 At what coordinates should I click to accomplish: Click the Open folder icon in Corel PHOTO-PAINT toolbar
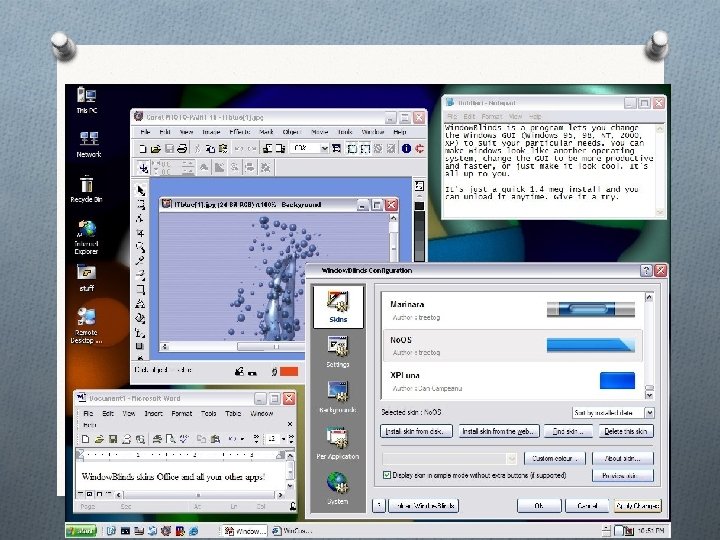[156, 149]
